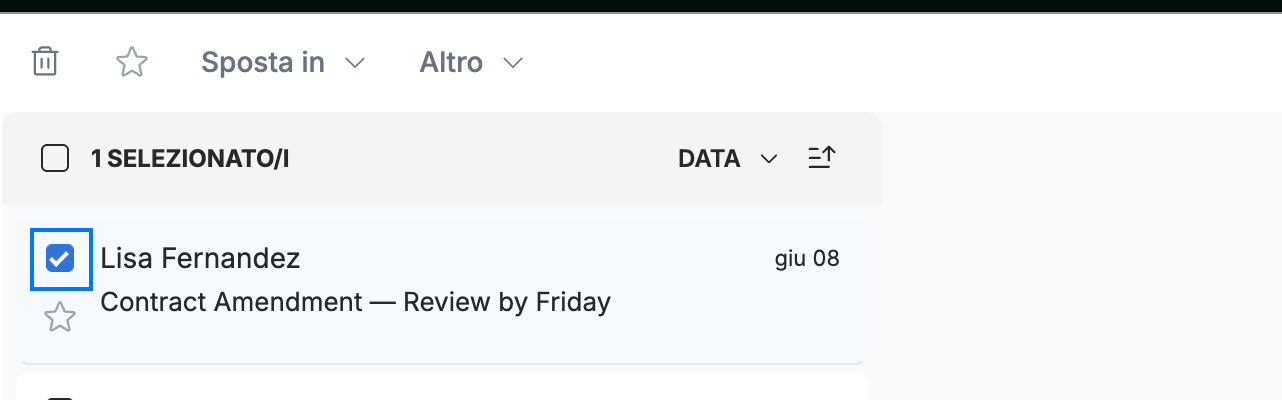Click the chevron next to Altro
Image resolution: width=1282 pixels, height=400 pixels.
pyautogui.click(x=513, y=63)
